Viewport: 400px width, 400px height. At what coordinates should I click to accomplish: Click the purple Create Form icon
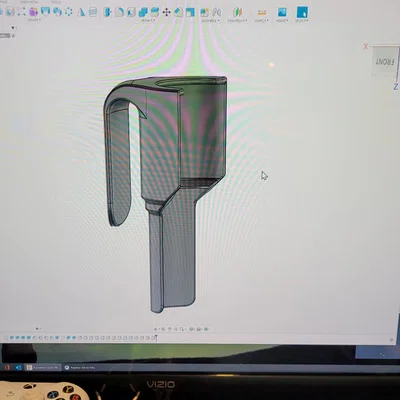(x=33, y=12)
